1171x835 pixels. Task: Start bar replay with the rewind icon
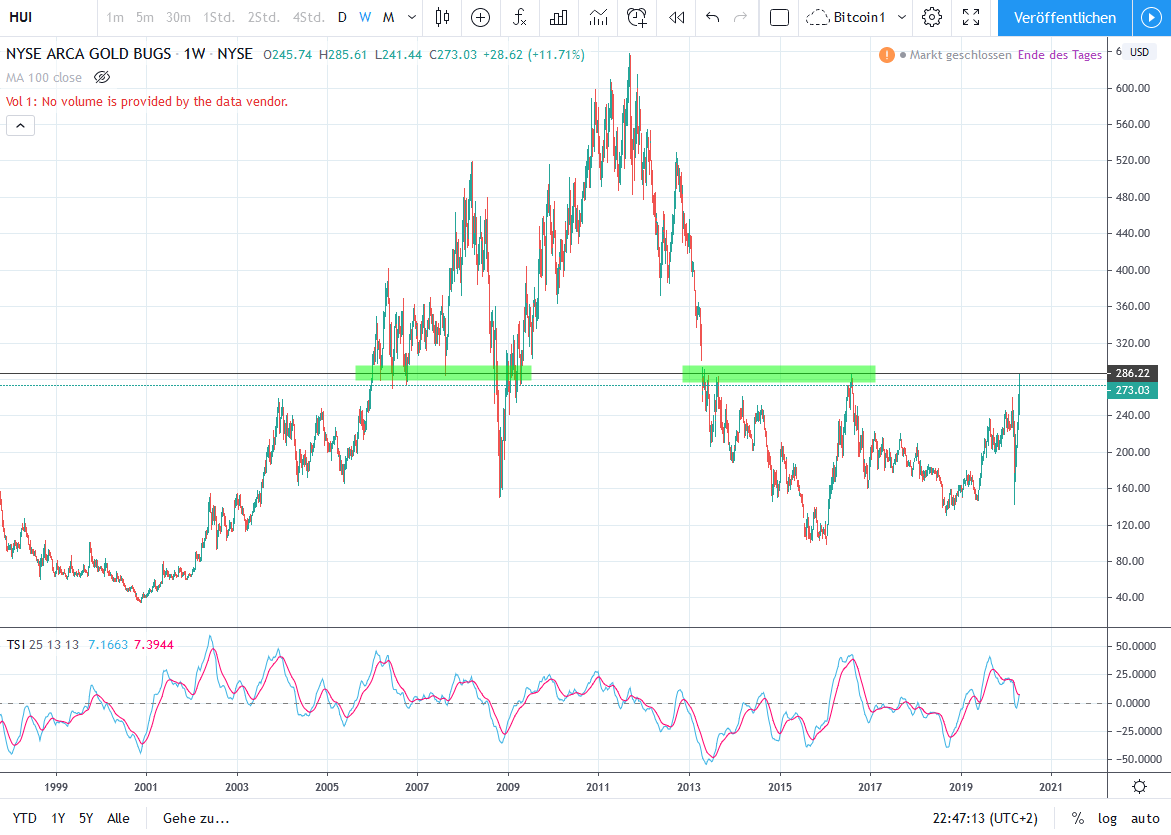point(677,17)
